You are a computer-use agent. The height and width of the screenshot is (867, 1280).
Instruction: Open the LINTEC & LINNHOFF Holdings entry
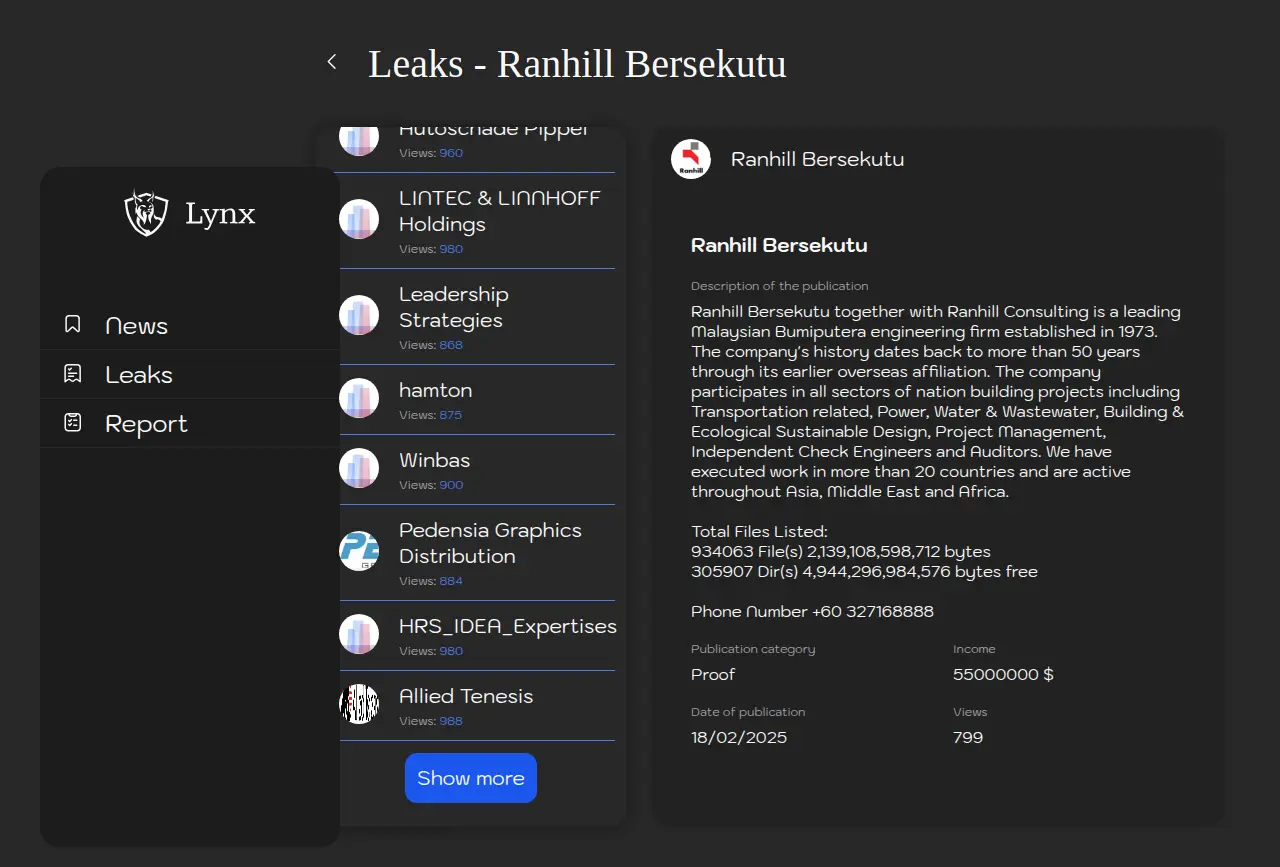(x=499, y=211)
